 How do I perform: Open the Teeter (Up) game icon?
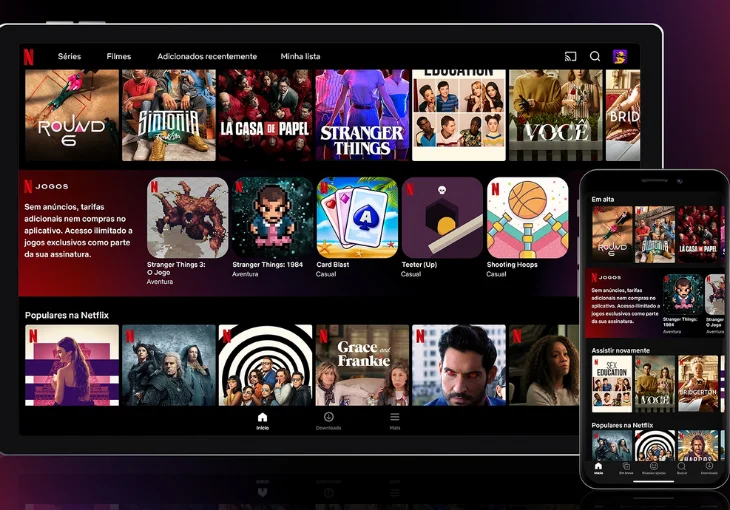click(442, 218)
